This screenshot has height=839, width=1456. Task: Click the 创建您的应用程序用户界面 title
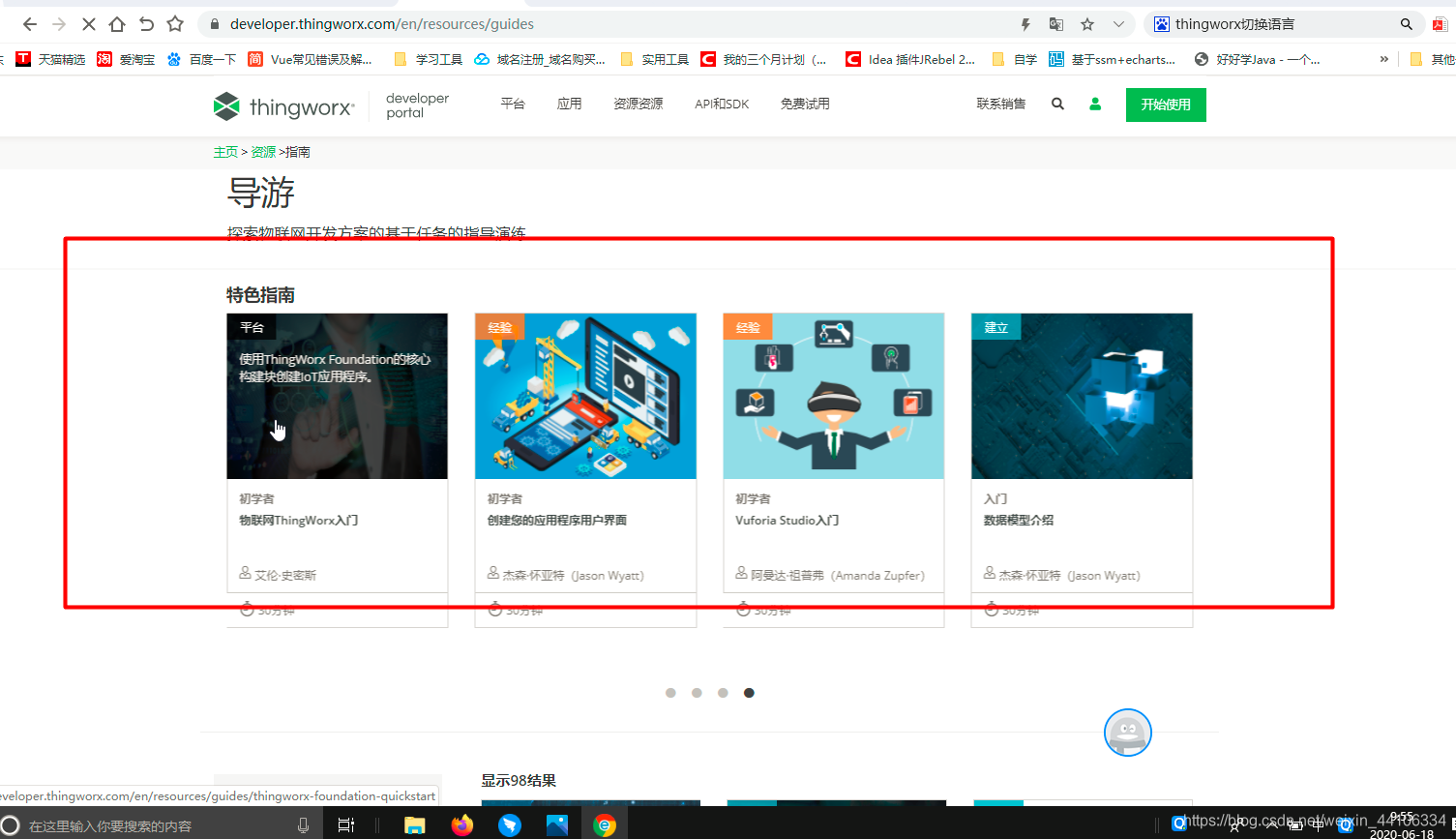coord(557,521)
